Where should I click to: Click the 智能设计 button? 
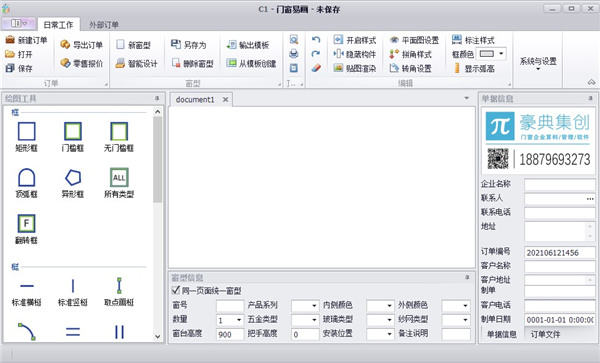point(137,63)
